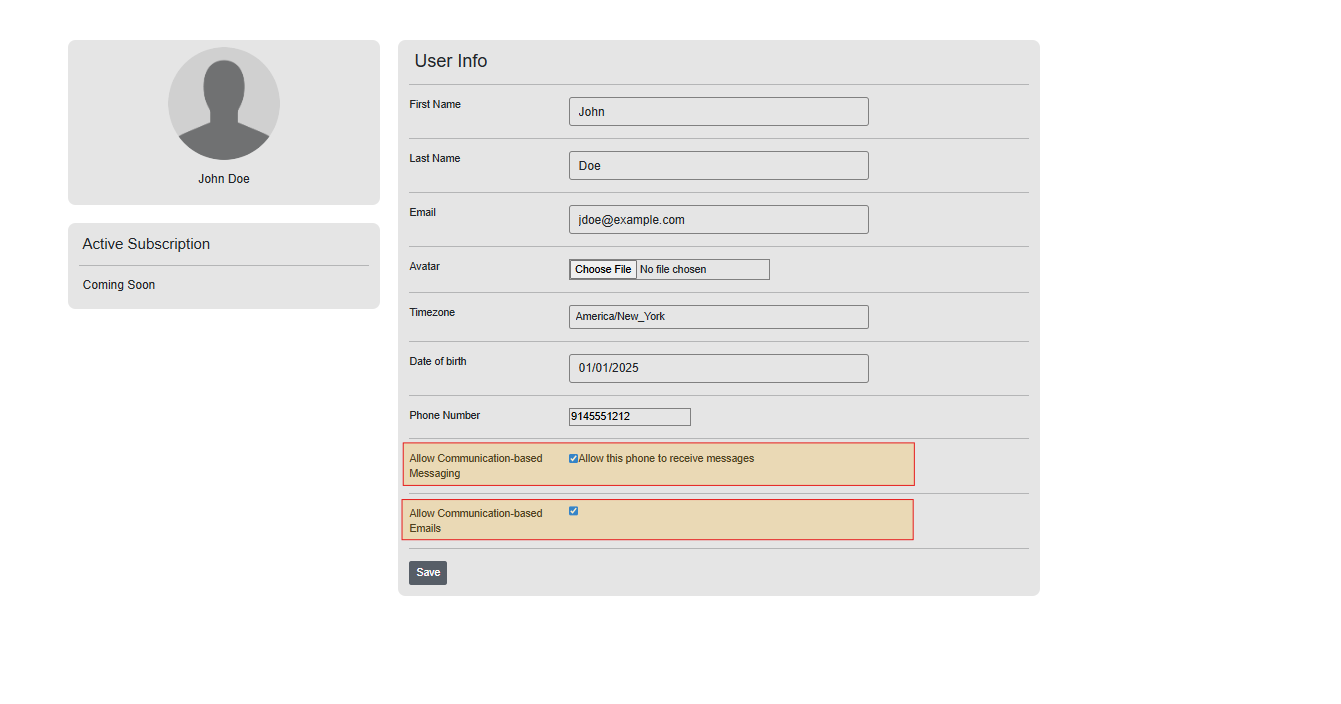Screen dimensions: 1341x704
Task: Click the John Doe name under the avatar
Action: point(224,179)
